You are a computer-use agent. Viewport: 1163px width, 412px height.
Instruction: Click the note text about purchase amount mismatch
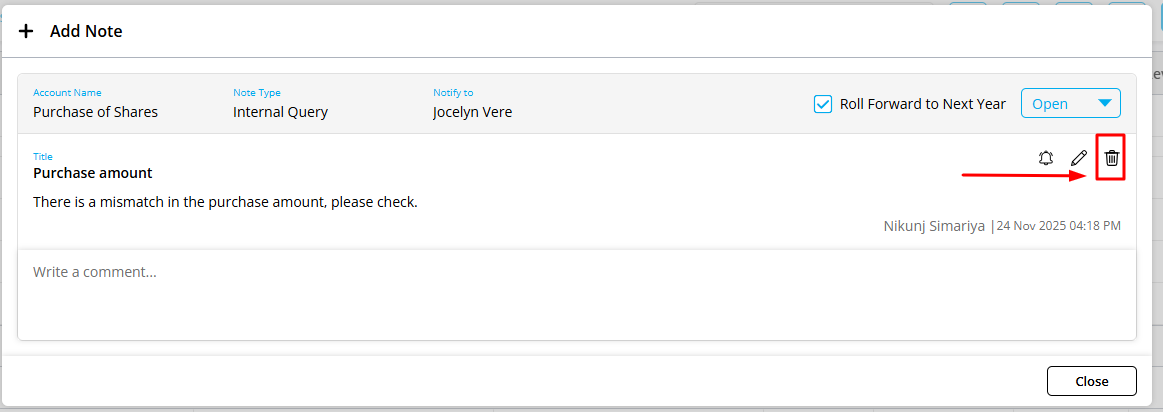[225, 202]
